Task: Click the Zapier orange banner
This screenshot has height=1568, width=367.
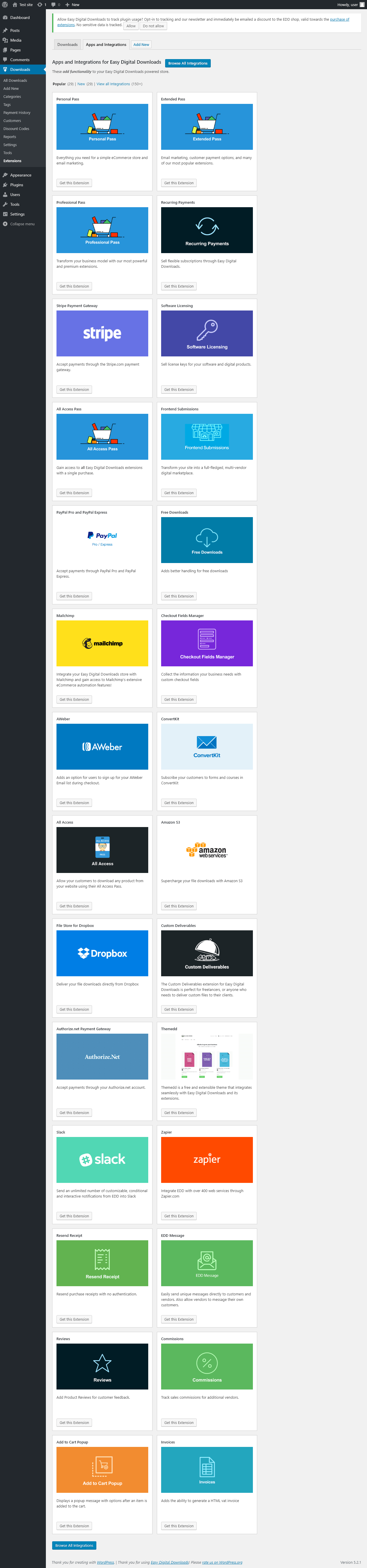Action: [207, 1160]
